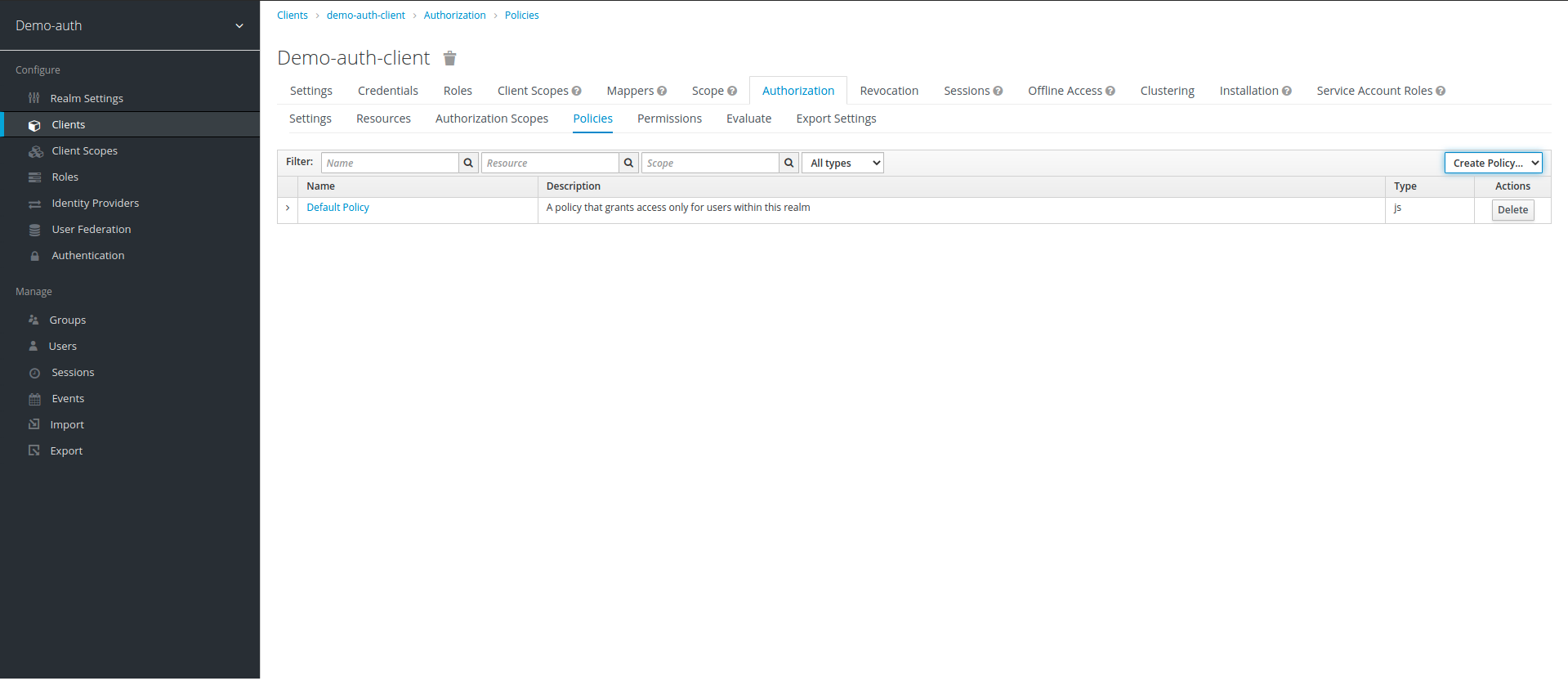Open the All types filter dropdown

tap(842, 163)
